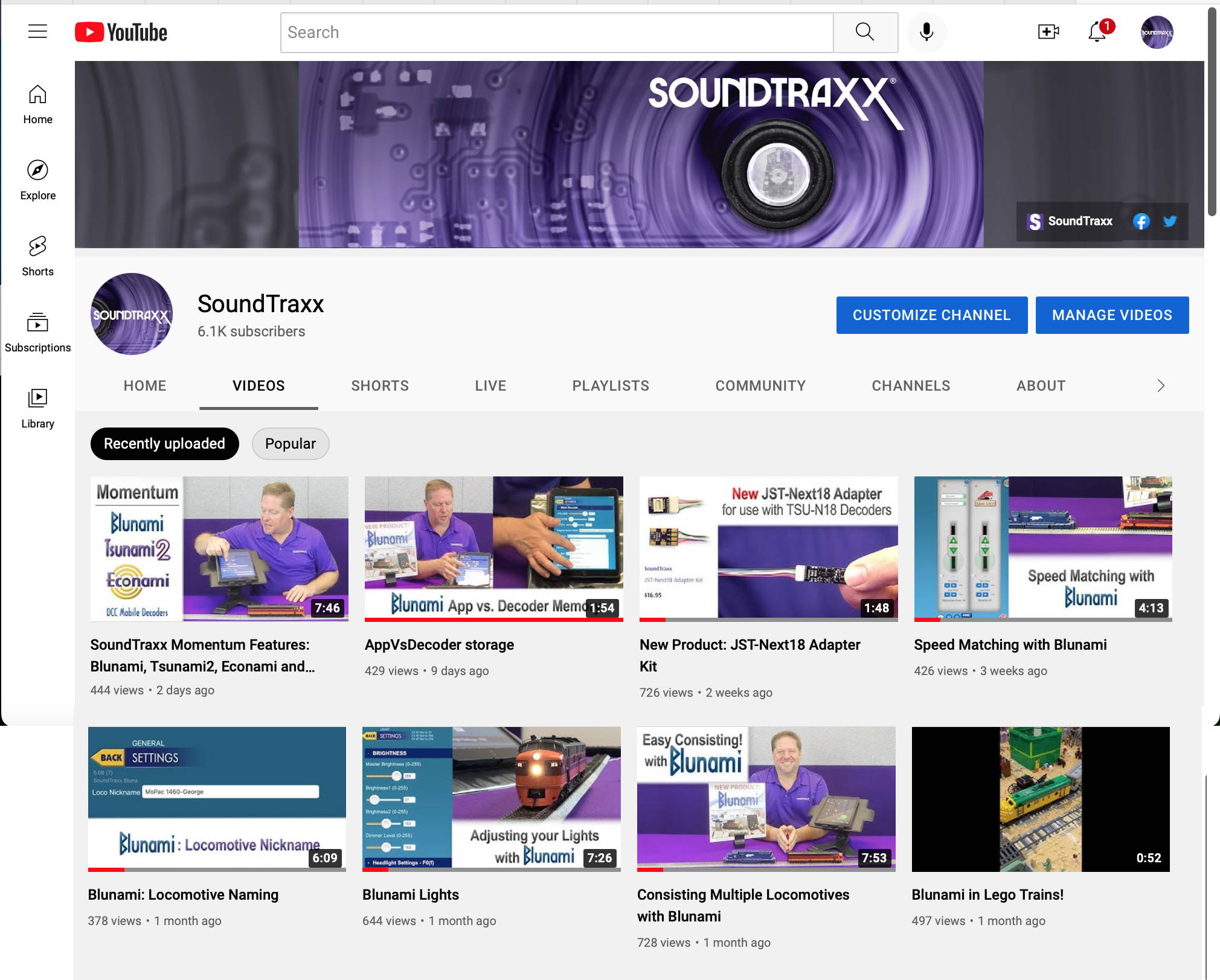
Task: Open the Facebook banner link
Action: 1141,222
